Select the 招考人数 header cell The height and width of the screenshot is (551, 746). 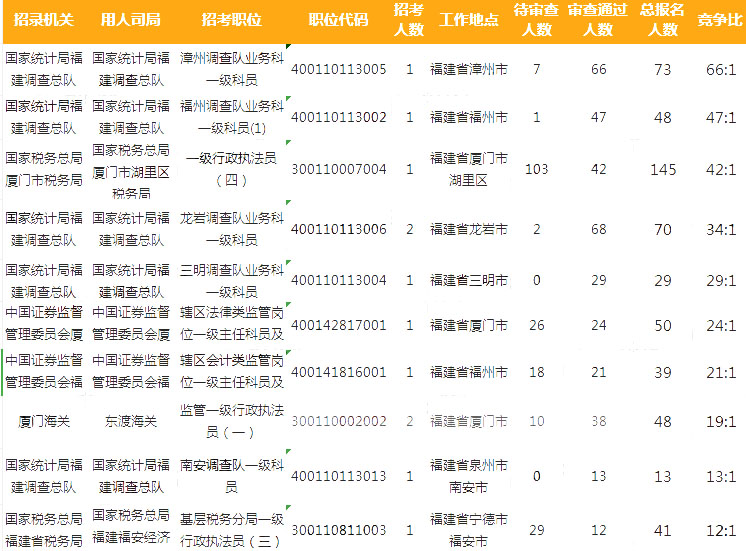(408, 20)
